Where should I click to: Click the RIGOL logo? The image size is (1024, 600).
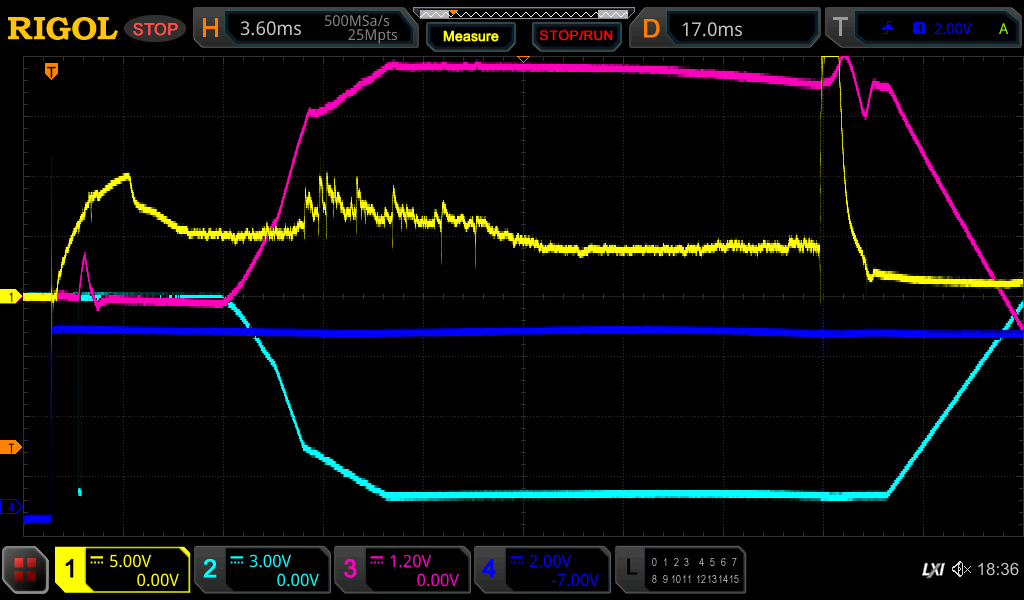click(x=62, y=29)
